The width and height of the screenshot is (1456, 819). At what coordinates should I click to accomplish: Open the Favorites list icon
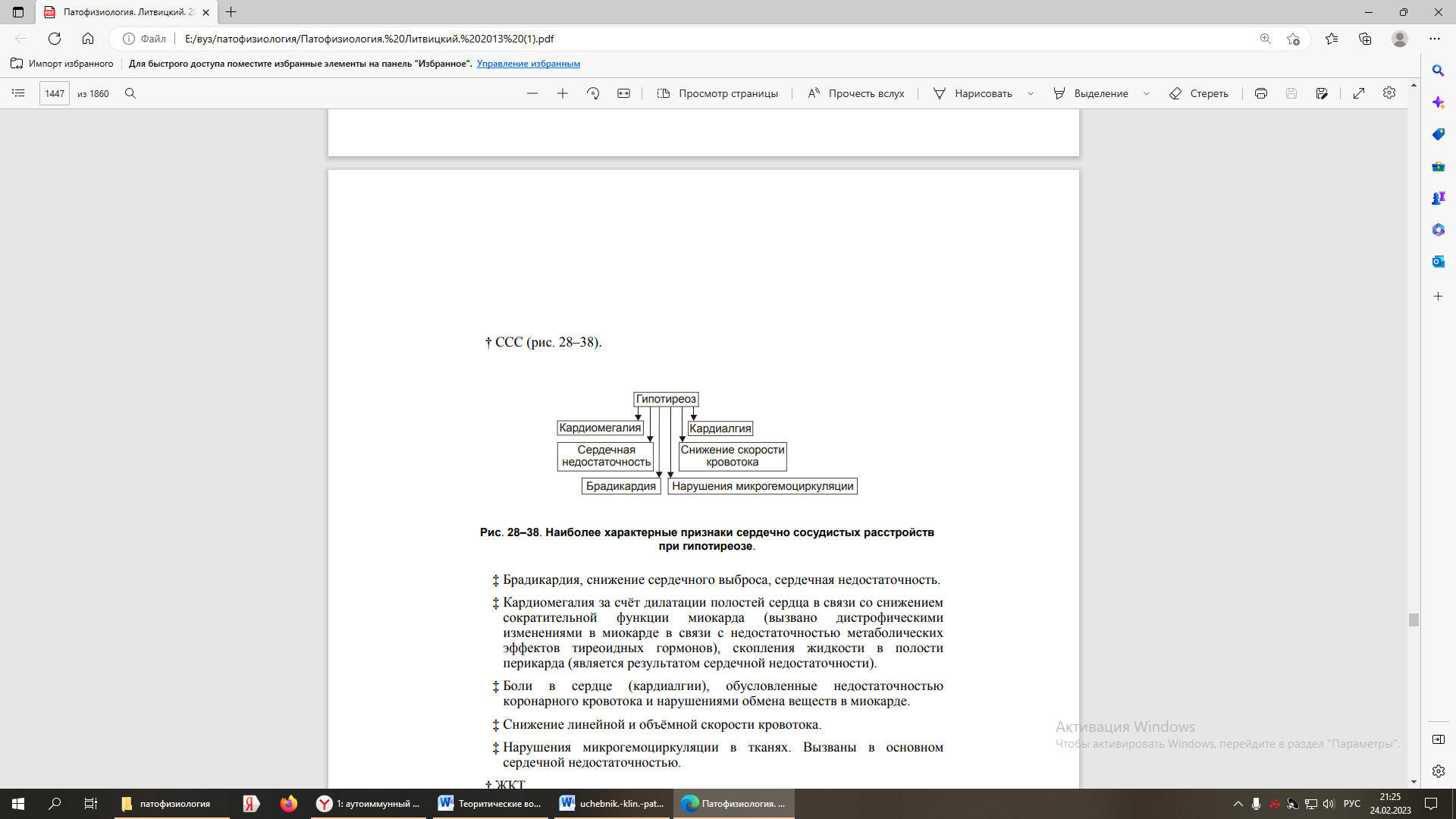tap(1332, 39)
